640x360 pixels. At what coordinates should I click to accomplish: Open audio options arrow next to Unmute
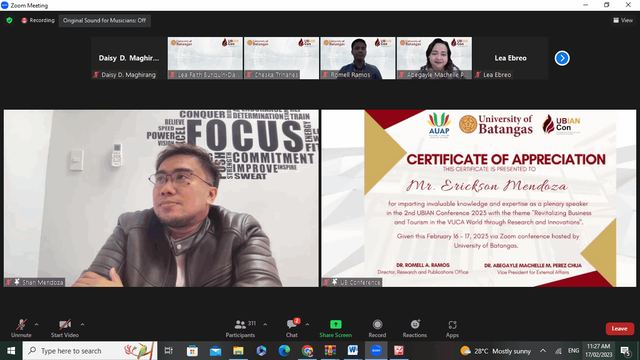tap(36, 324)
